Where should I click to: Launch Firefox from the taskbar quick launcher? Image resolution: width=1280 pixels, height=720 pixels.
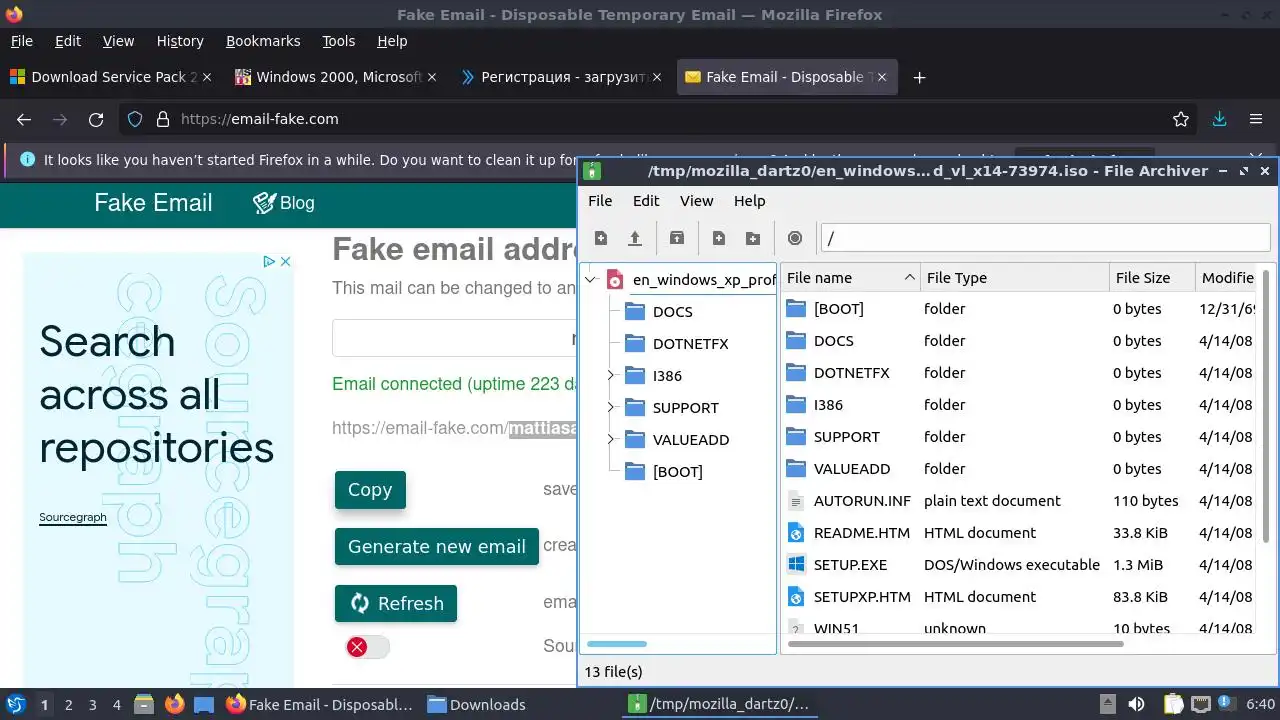174,704
